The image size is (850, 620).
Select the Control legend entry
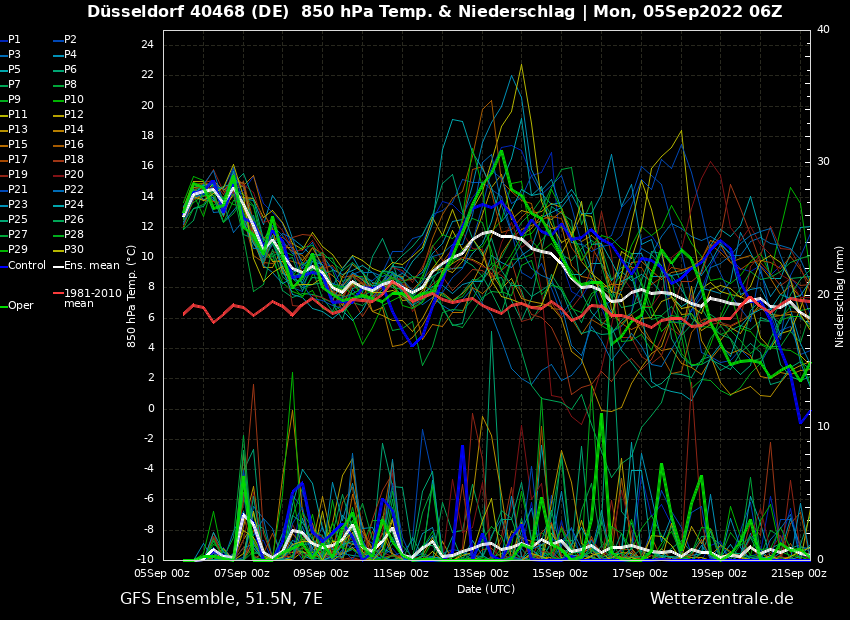point(27,265)
